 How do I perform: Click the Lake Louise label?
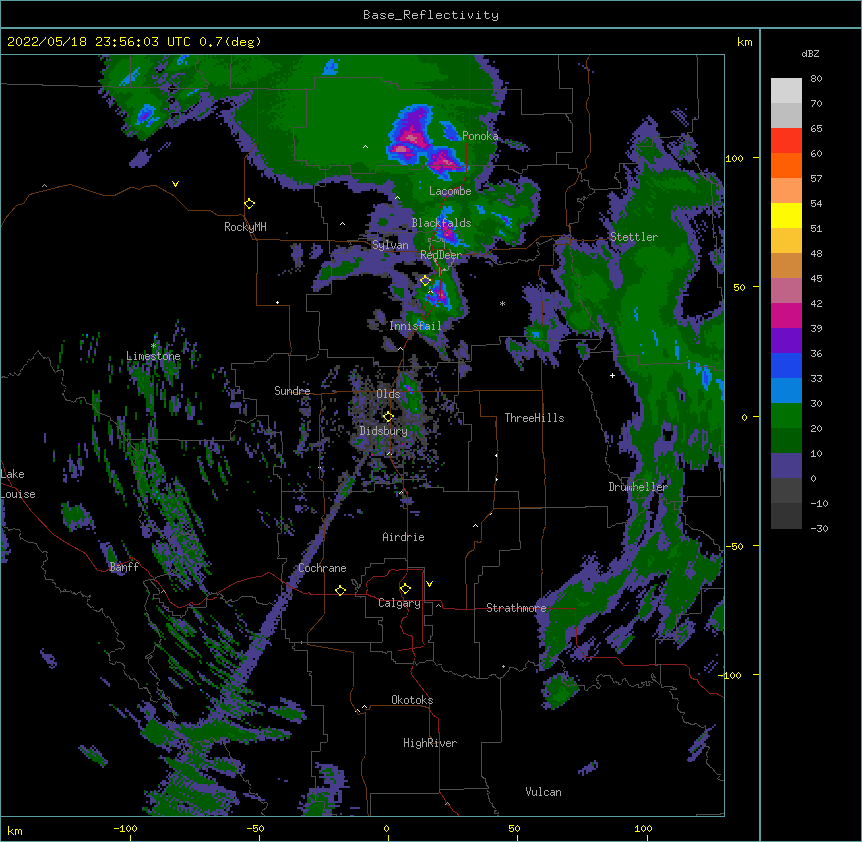click(16, 484)
